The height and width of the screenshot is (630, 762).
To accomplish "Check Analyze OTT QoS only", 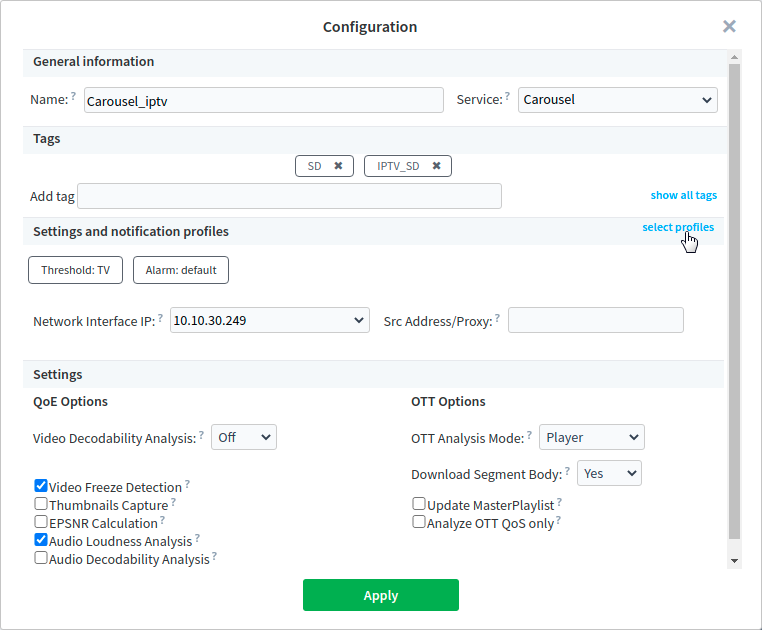I will (419, 522).
